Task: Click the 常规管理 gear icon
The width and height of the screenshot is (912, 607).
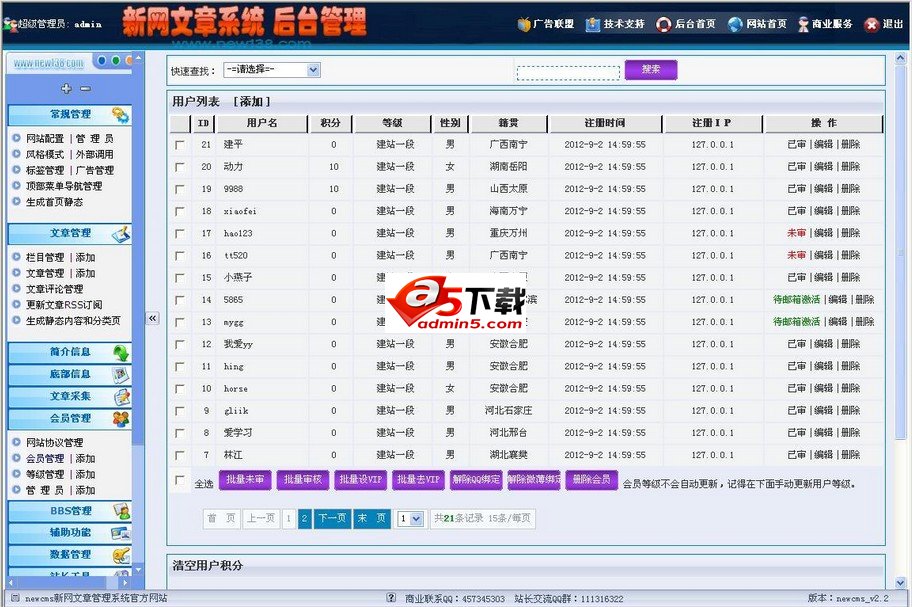Action: [120, 115]
